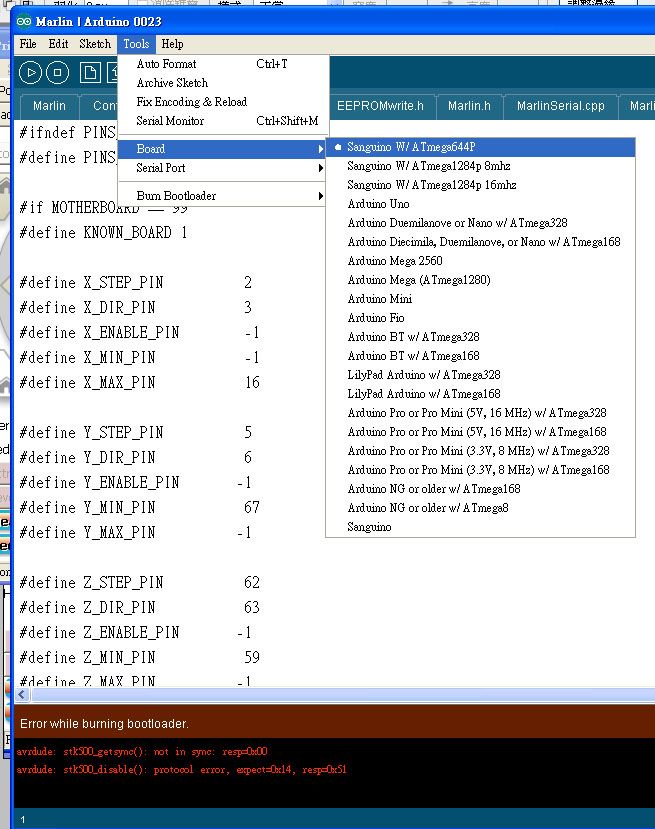This screenshot has height=829, width=655.
Task: Click the horizontal scrollbar left arrow
Action: (x=22, y=695)
